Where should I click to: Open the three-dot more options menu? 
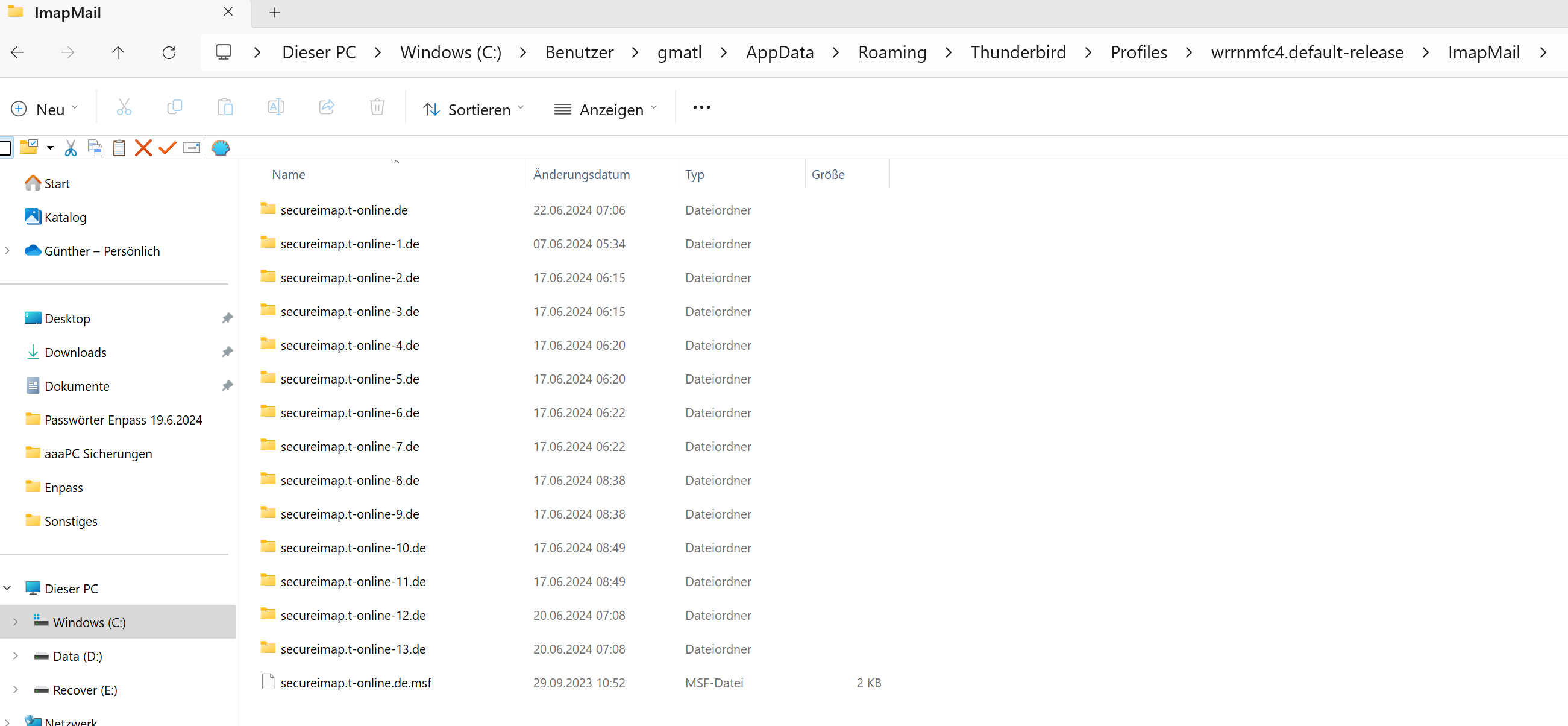[701, 107]
